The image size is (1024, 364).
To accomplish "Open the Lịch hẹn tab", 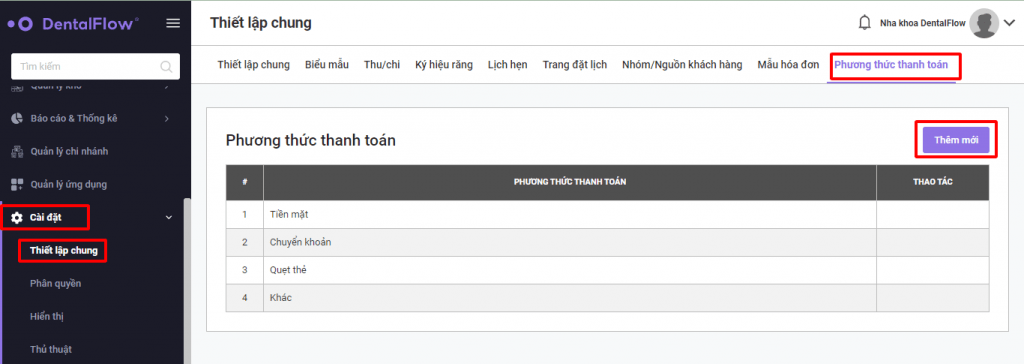I will coord(507,65).
